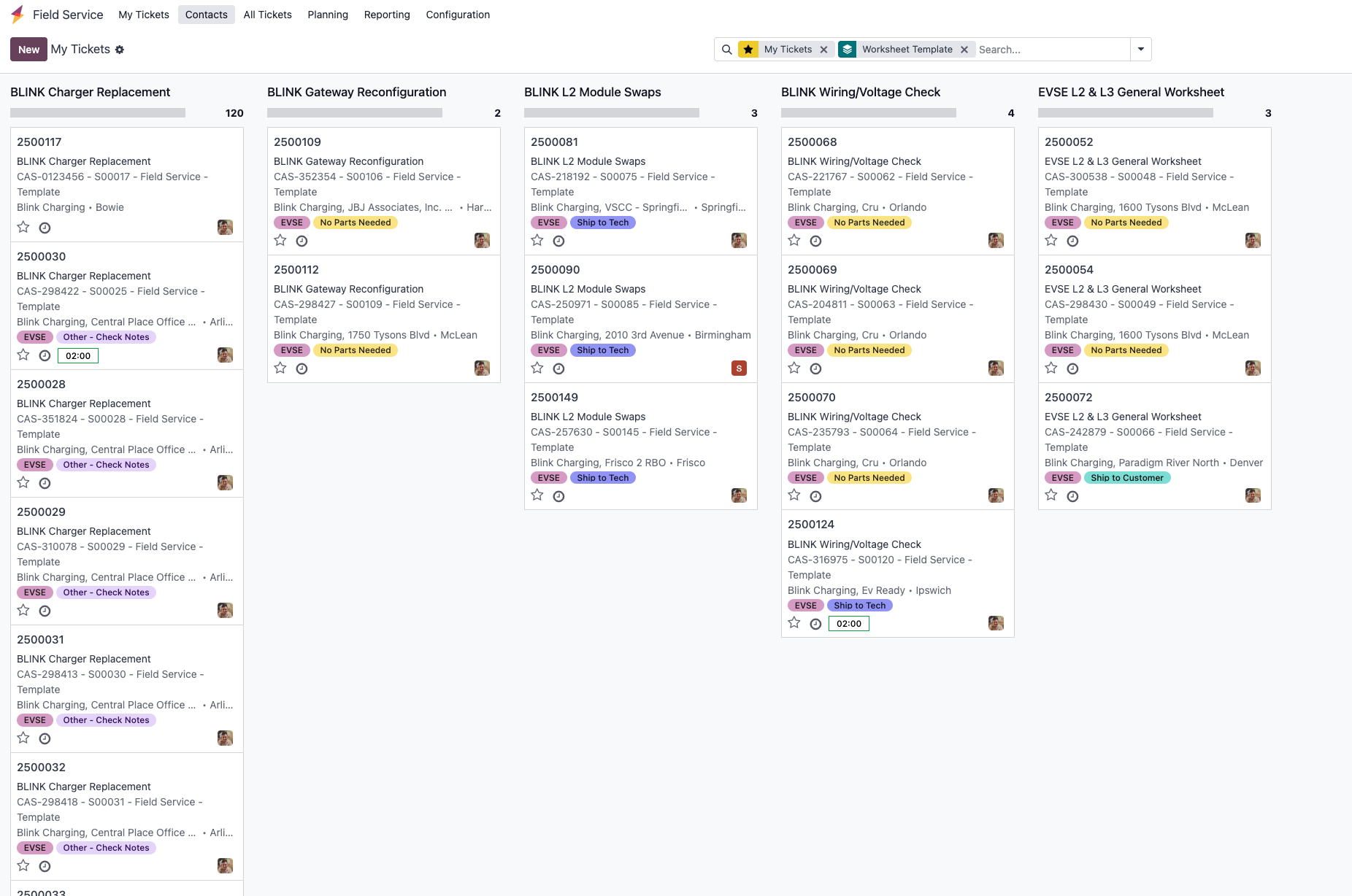The width and height of the screenshot is (1352, 896).
Task: Open the search options dropdown arrow
Action: pyautogui.click(x=1141, y=50)
